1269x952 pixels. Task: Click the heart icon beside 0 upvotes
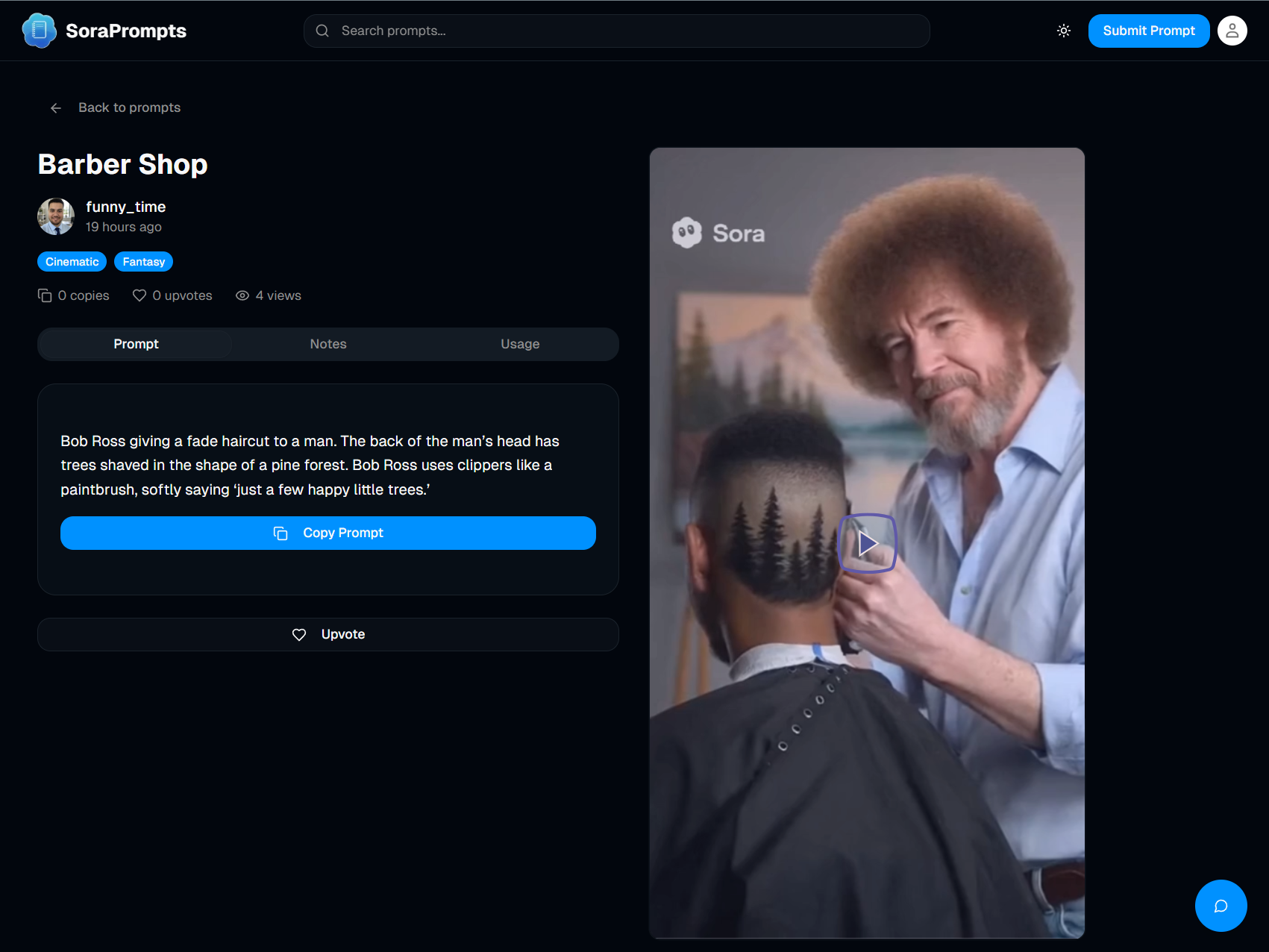pos(140,295)
